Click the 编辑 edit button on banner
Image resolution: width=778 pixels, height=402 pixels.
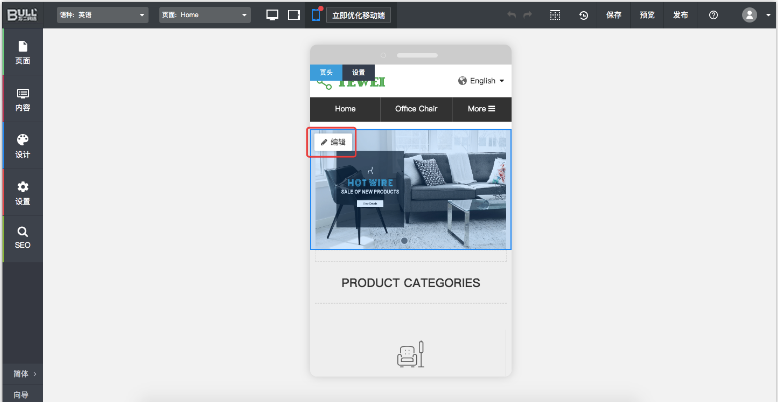[333, 142]
